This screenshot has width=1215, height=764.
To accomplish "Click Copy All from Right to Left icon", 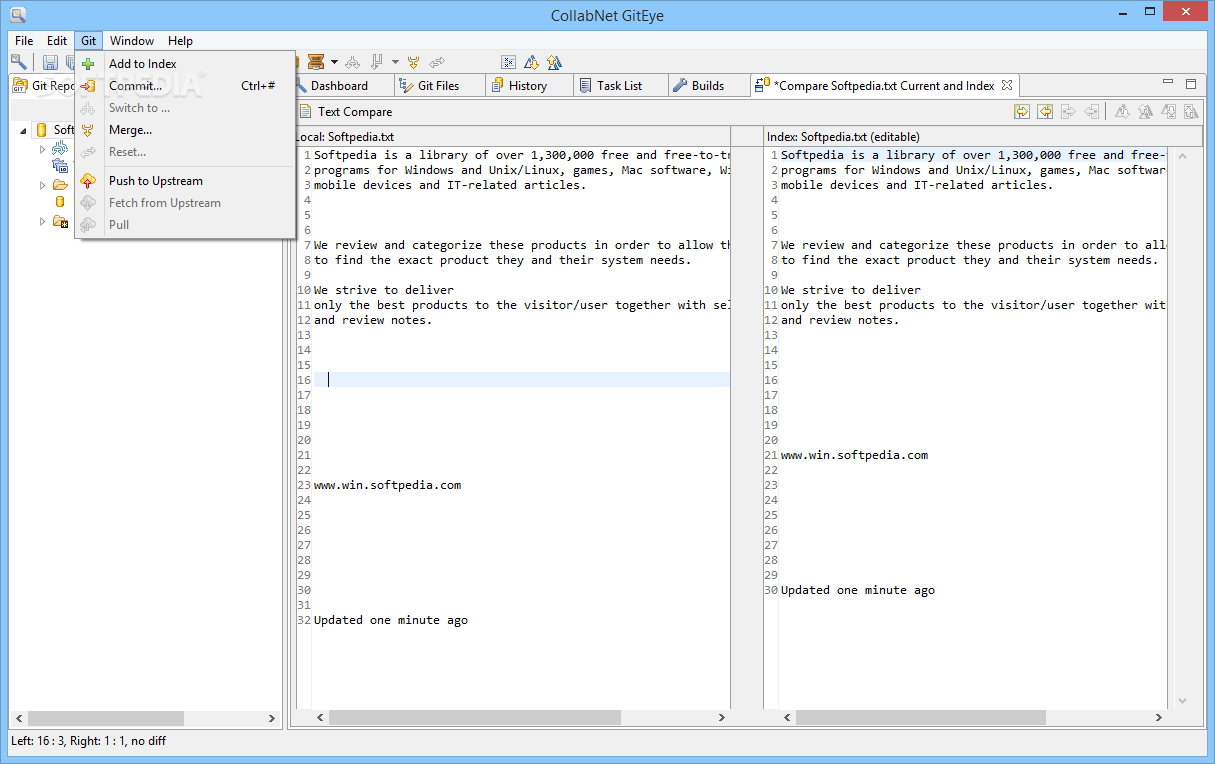I will pyautogui.click(x=1045, y=112).
